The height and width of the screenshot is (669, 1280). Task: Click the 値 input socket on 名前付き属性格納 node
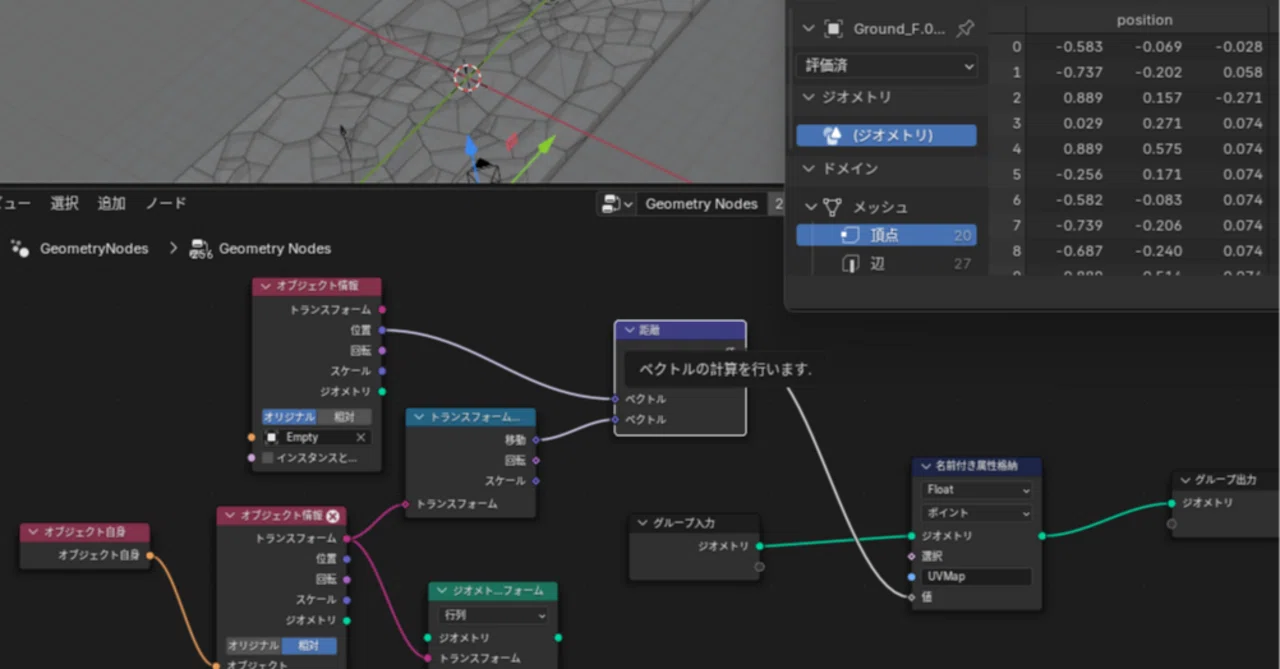[911, 597]
